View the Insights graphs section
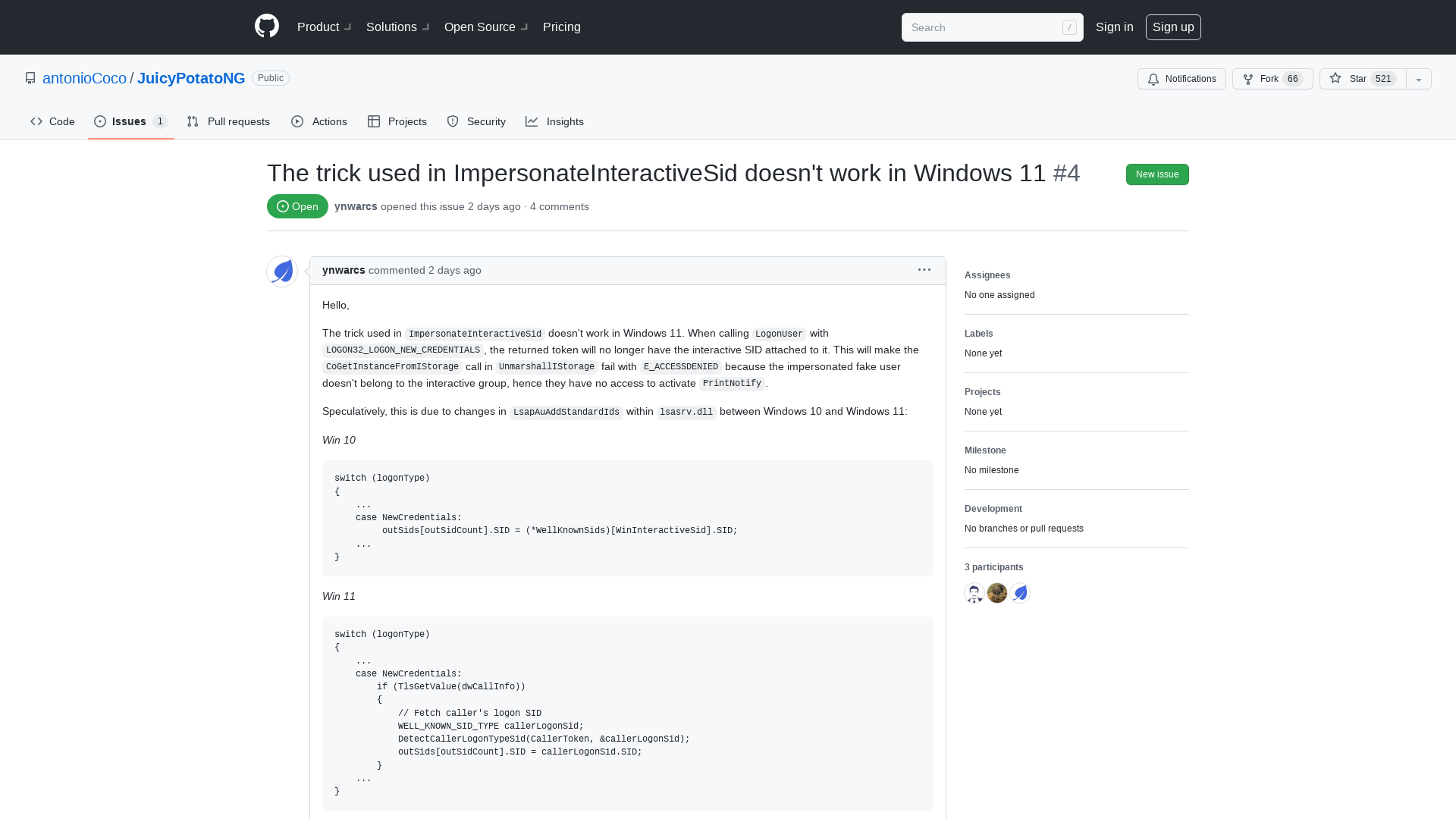 point(555,121)
